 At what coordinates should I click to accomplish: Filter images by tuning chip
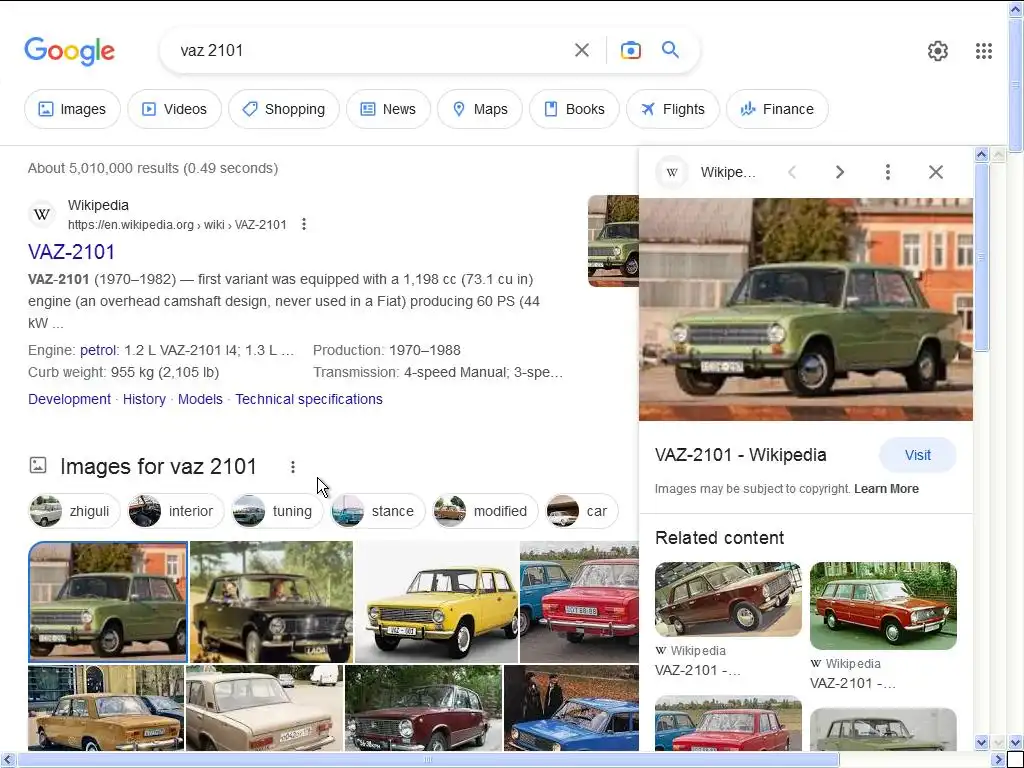tap(277, 511)
